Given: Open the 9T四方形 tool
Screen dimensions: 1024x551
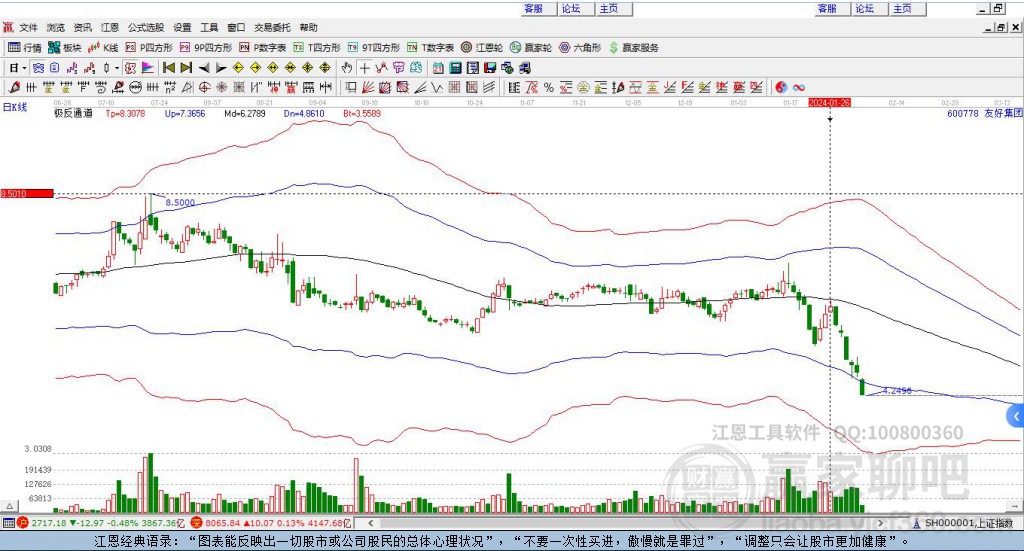Looking at the screenshot, I should [x=374, y=48].
